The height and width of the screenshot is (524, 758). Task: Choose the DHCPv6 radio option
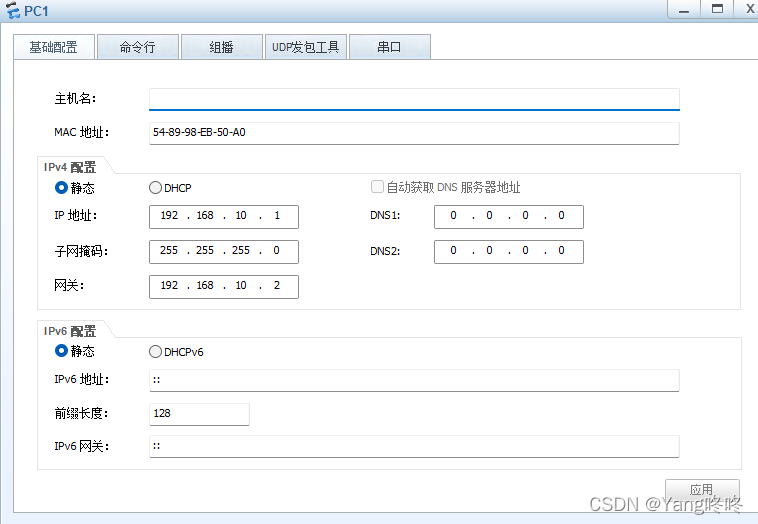(155, 351)
